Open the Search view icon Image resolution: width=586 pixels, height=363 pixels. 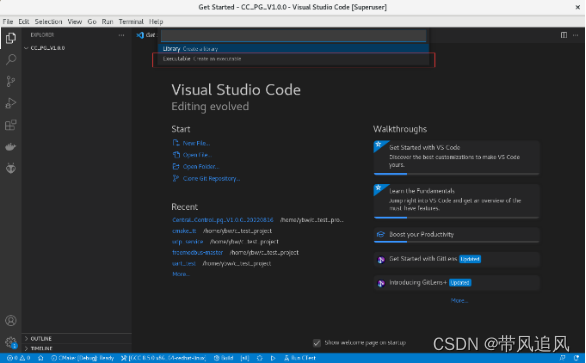coord(11,59)
